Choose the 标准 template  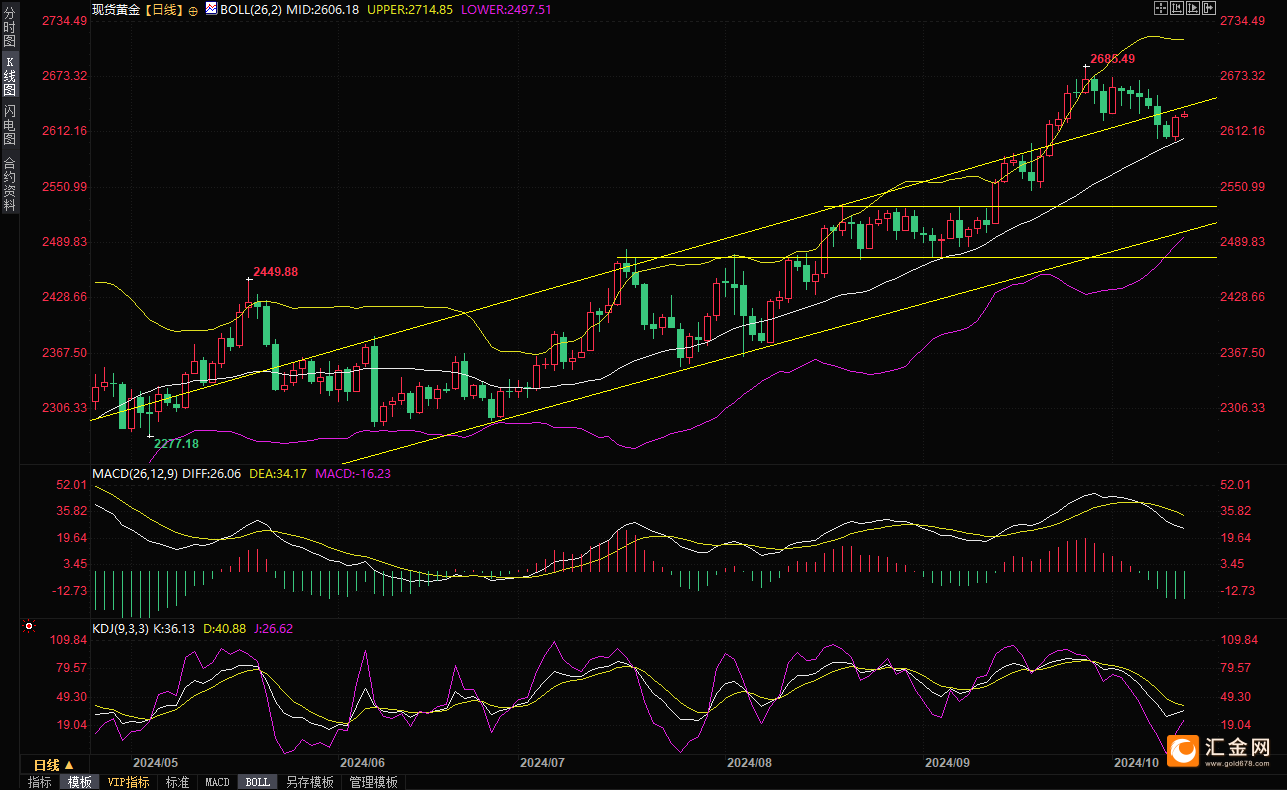177,782
